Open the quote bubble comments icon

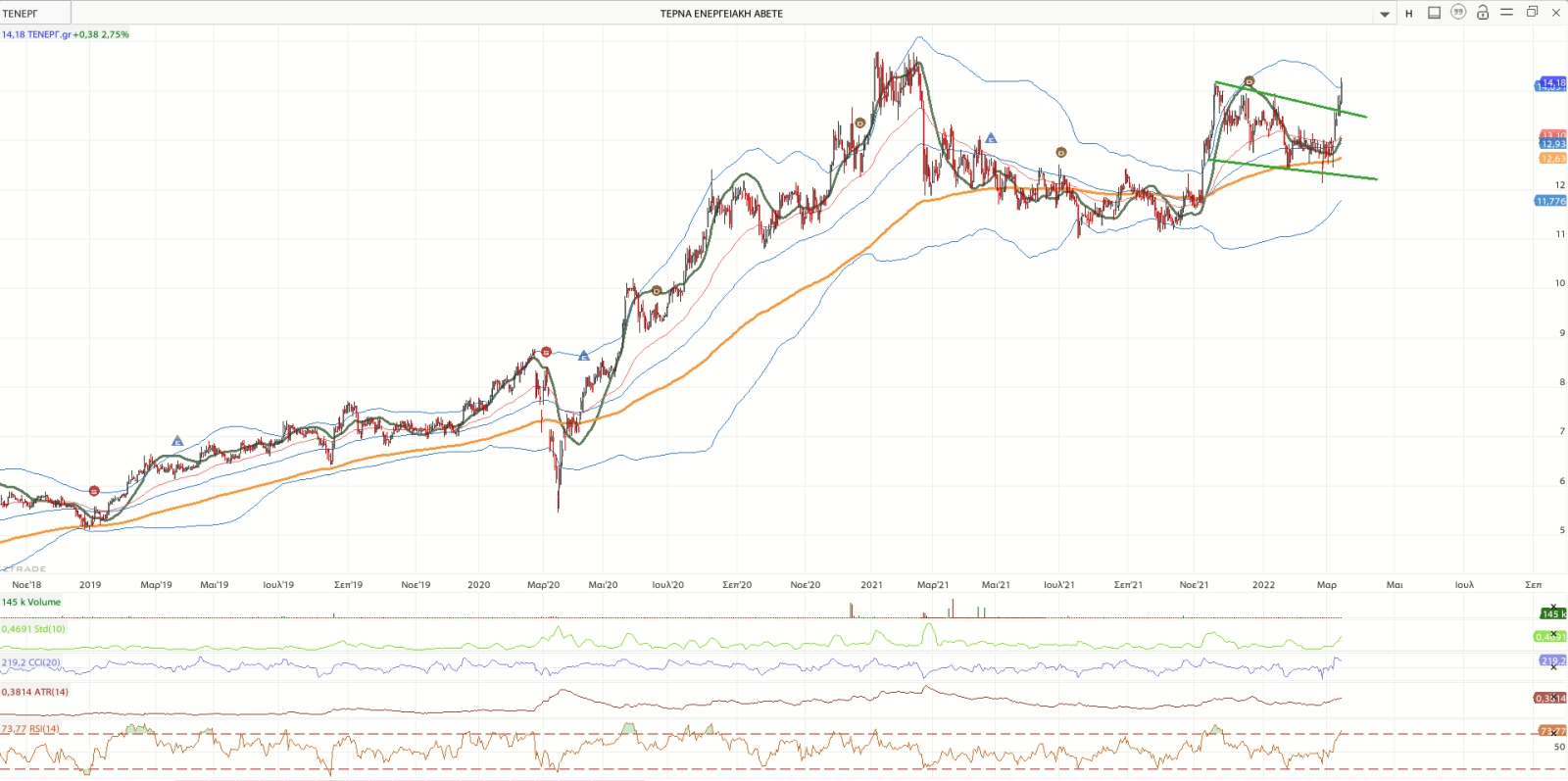[x=1458, y=13]
